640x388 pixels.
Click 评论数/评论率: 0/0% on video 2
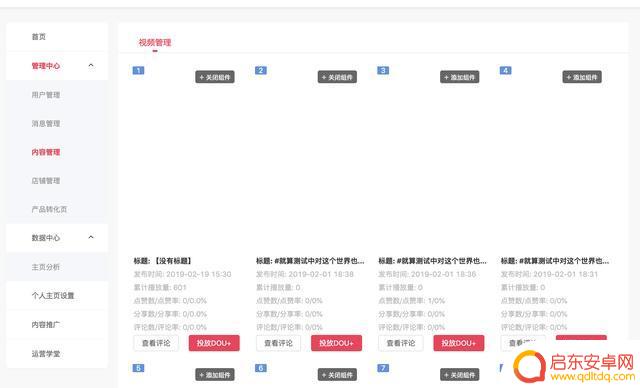coord(289,327)
